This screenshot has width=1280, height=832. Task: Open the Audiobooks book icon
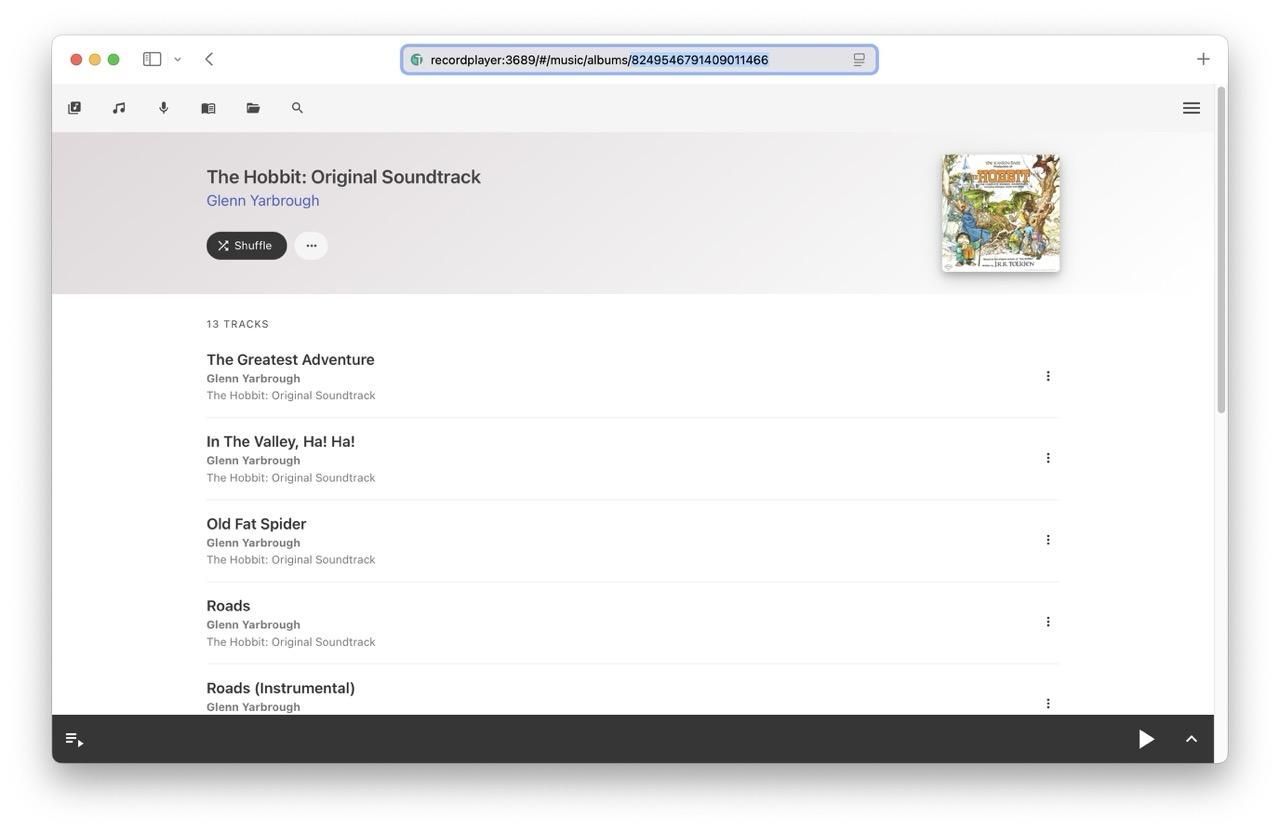(x=208, y=108)
